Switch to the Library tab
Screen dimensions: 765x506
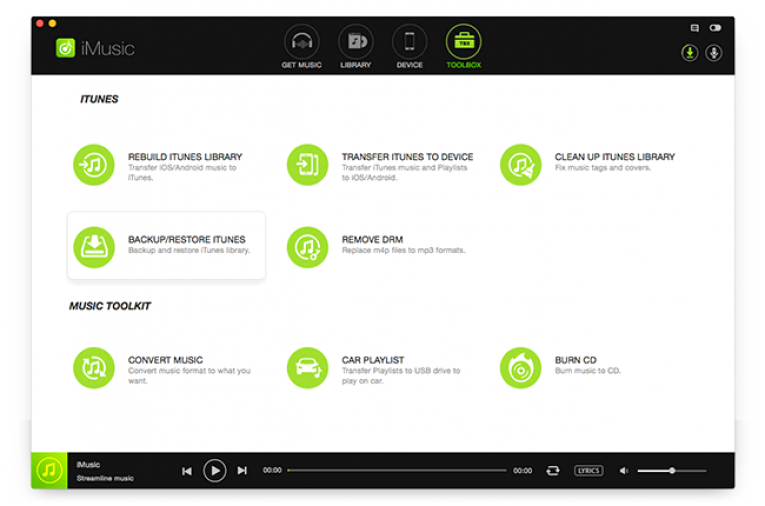tap(356, 47)
